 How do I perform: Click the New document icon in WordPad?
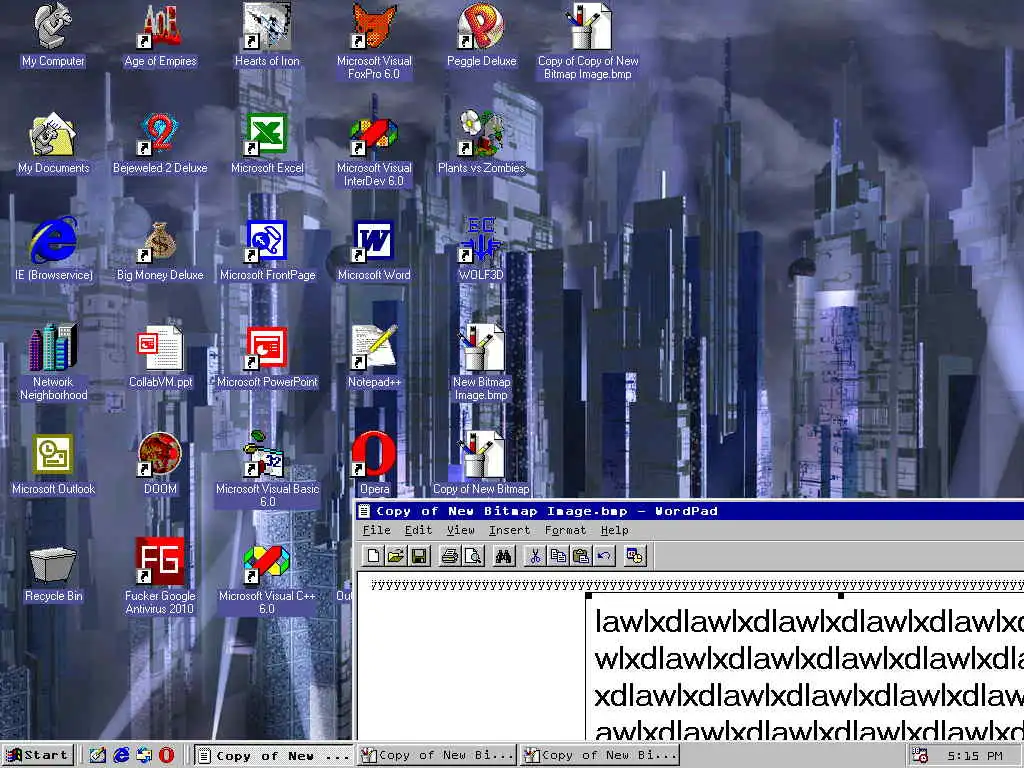[373, 556]
